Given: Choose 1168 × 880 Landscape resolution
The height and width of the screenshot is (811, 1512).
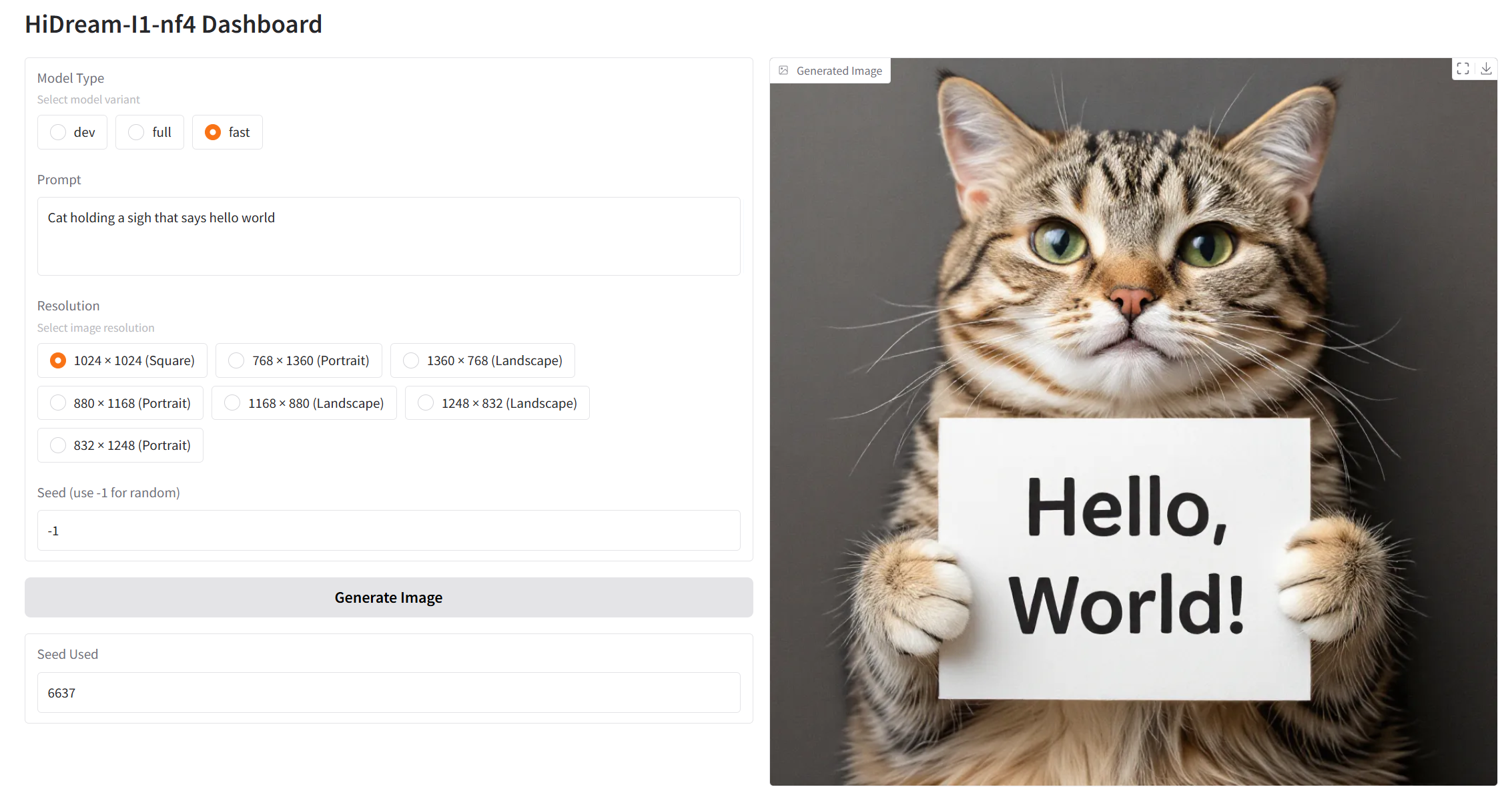Looking at the screenshot, I should pyautogui.click(x=233, y=403).
